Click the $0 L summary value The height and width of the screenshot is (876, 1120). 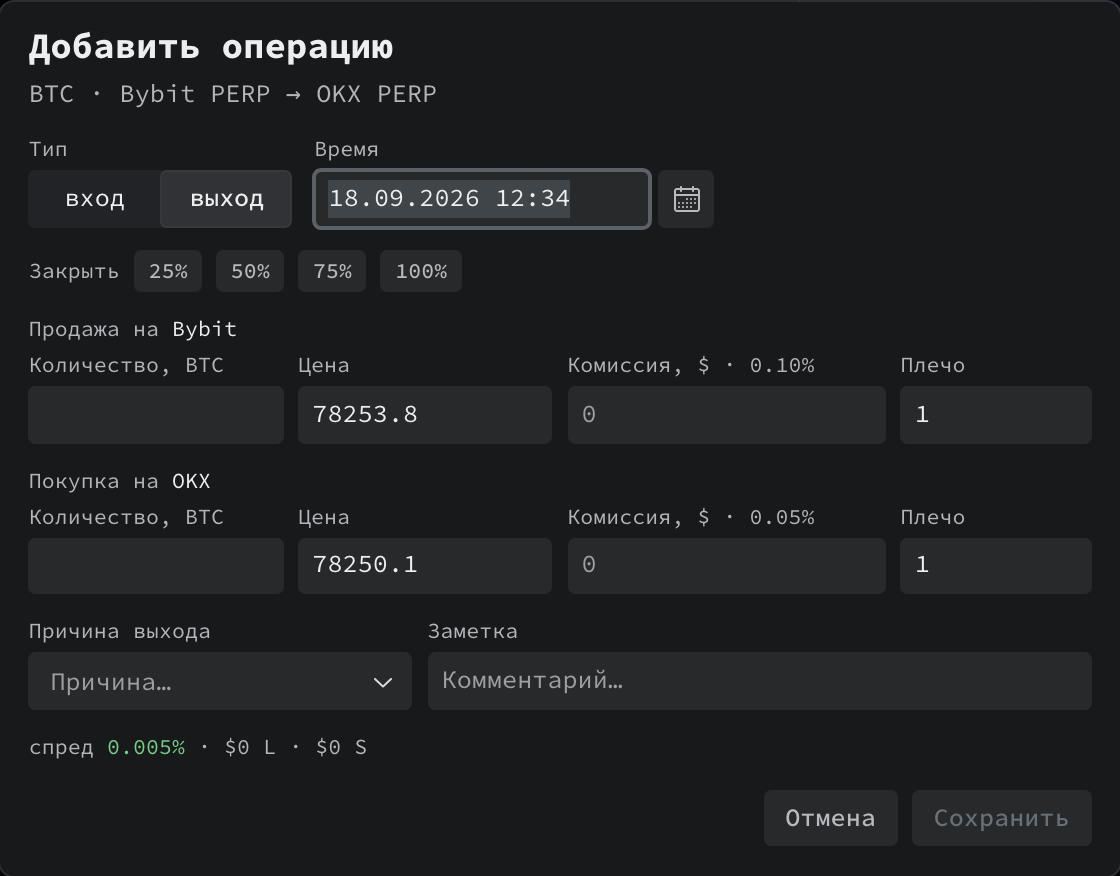(249, 747)
